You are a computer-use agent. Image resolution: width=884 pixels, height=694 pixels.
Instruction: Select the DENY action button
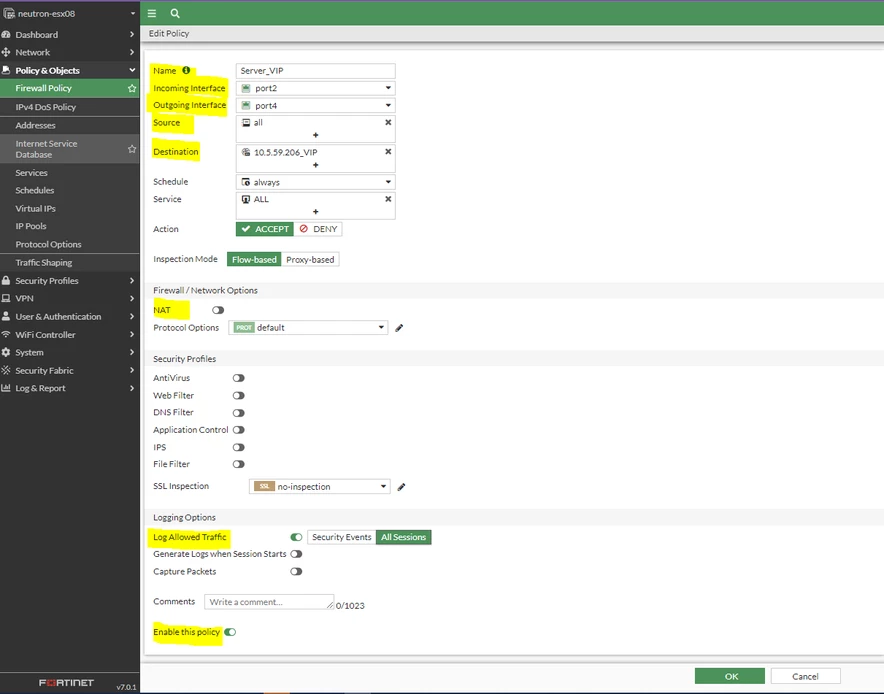coord(318,229)
